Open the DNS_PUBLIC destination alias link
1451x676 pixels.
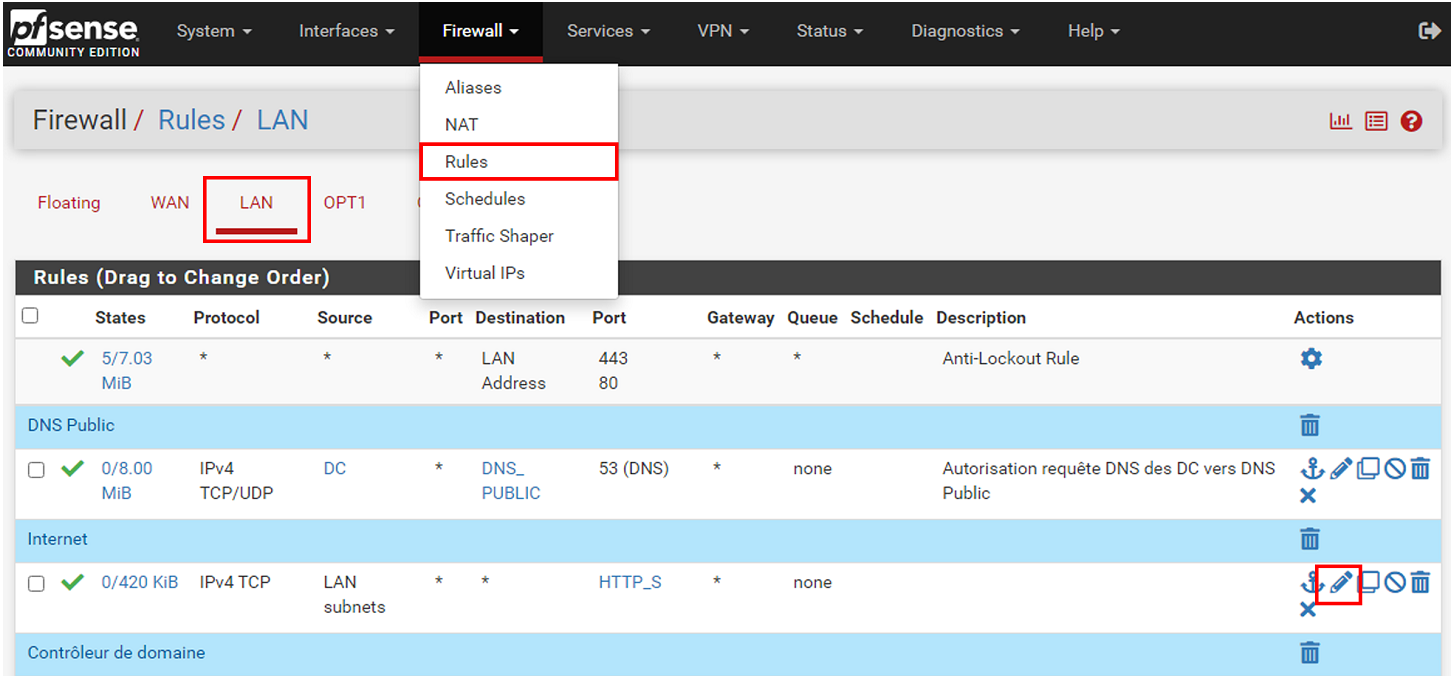click(x=510, y=480)
